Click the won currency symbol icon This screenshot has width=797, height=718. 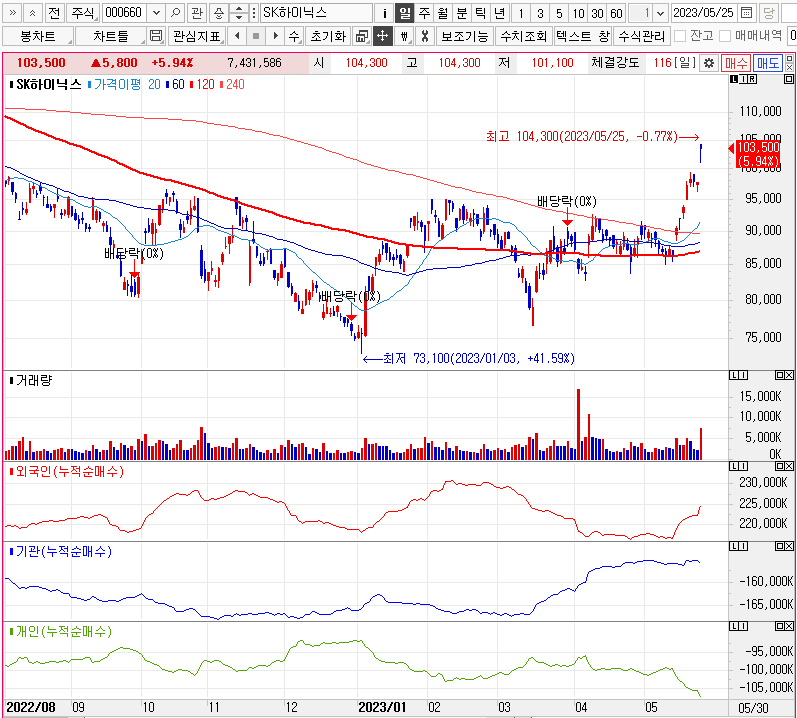click(x=404, y=36)
